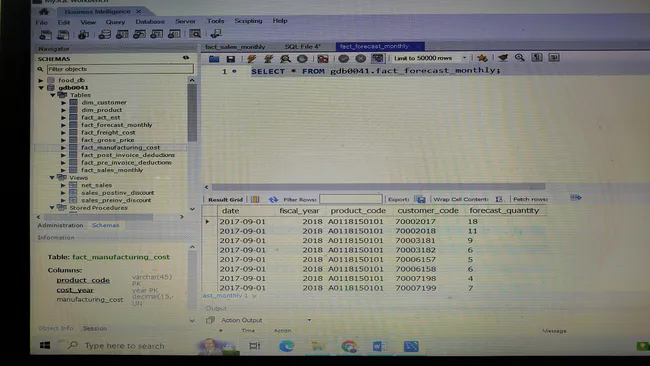This screenshot has width=650, height=366.
Task: Expand fact_forecast_monthly table node
Action: pos(63,125)
